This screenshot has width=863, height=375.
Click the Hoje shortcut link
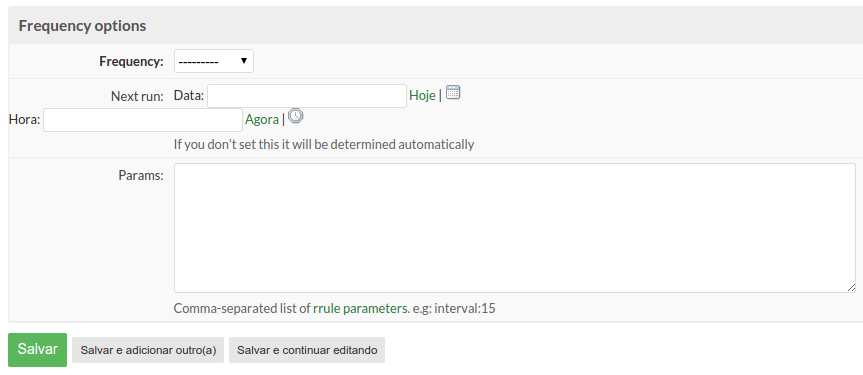(422, 96)
